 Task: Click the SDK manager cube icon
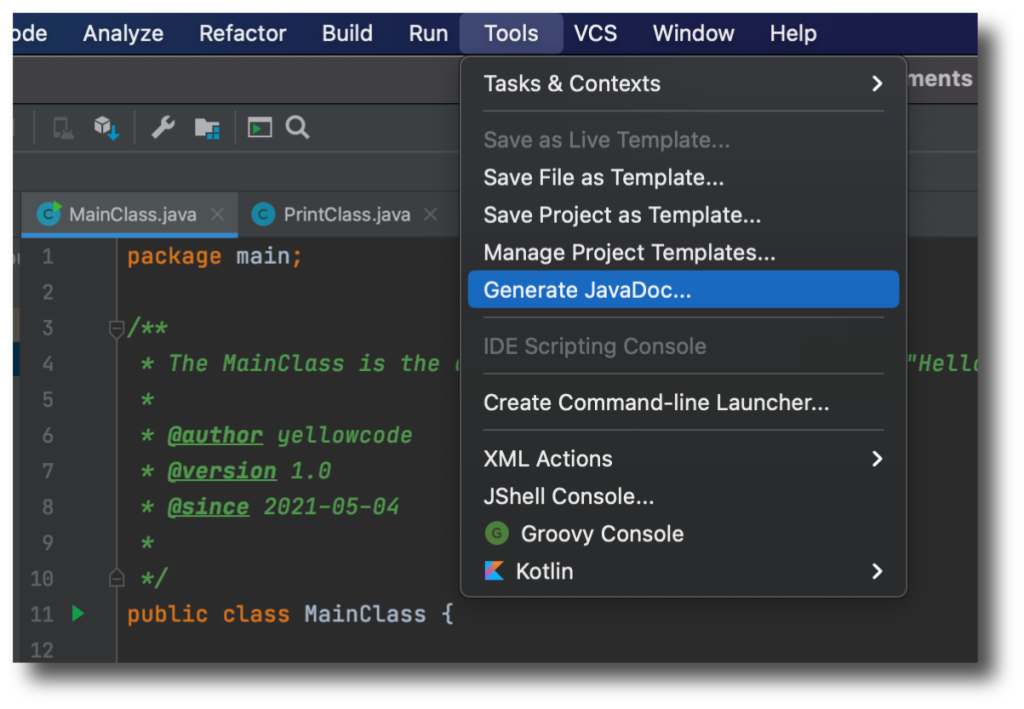pos(106,128)
